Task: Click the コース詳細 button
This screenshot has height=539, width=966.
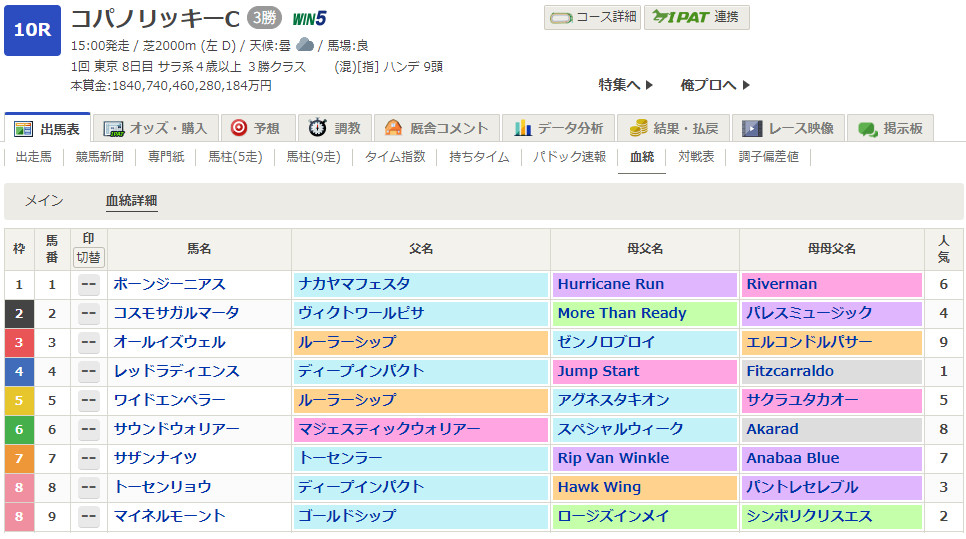Action: point(592,17)
